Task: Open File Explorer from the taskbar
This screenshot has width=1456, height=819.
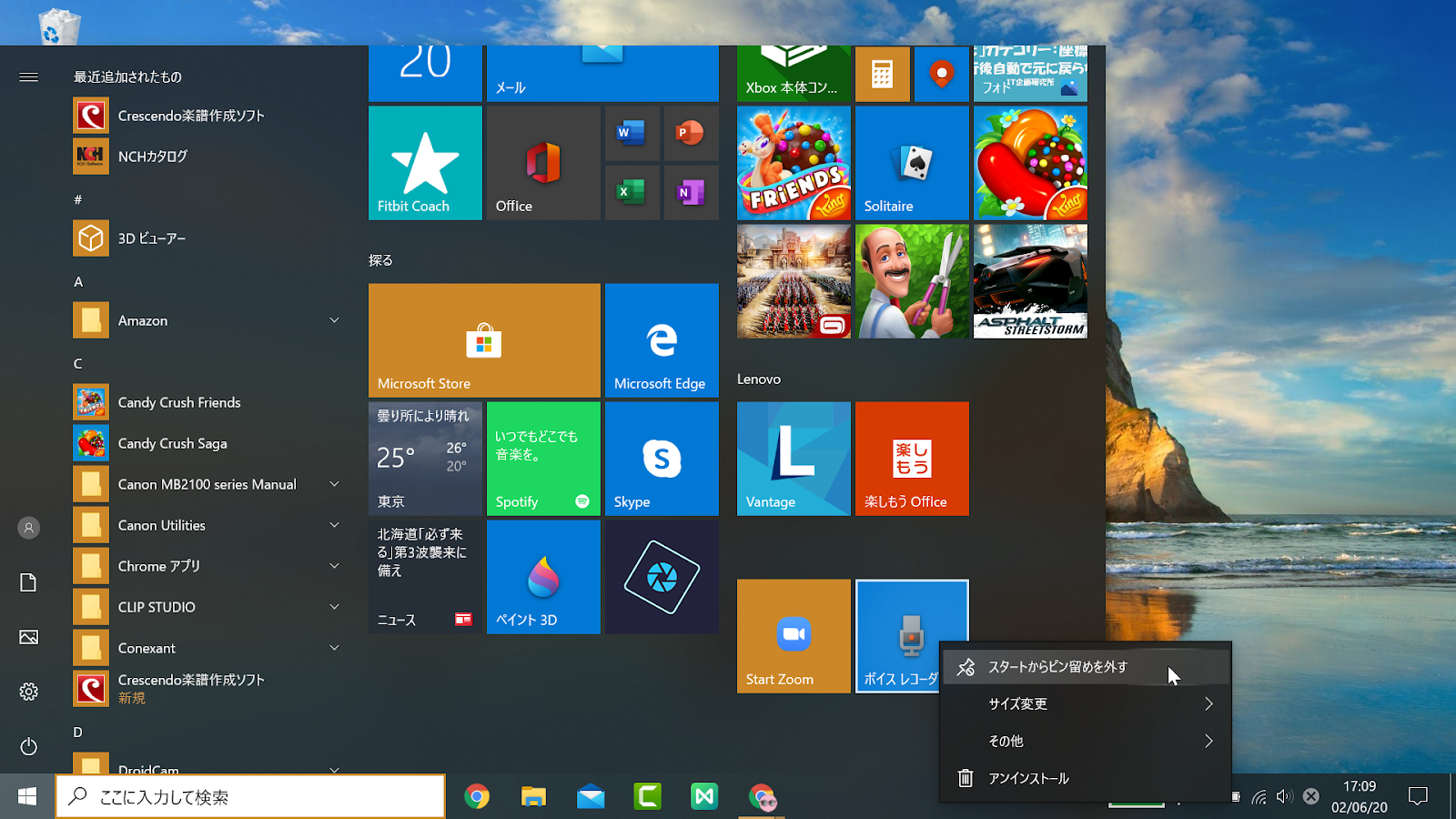Action: point(533,796)
